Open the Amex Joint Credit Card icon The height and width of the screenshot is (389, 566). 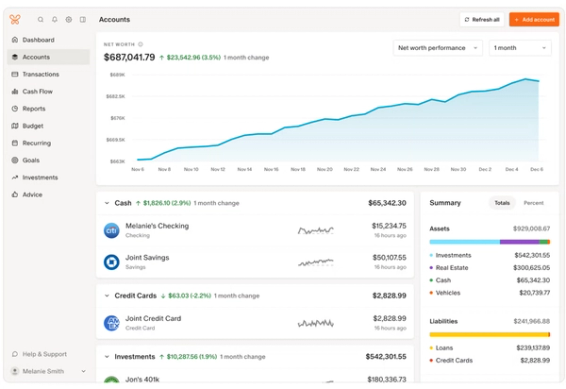(x=112, y=323)
